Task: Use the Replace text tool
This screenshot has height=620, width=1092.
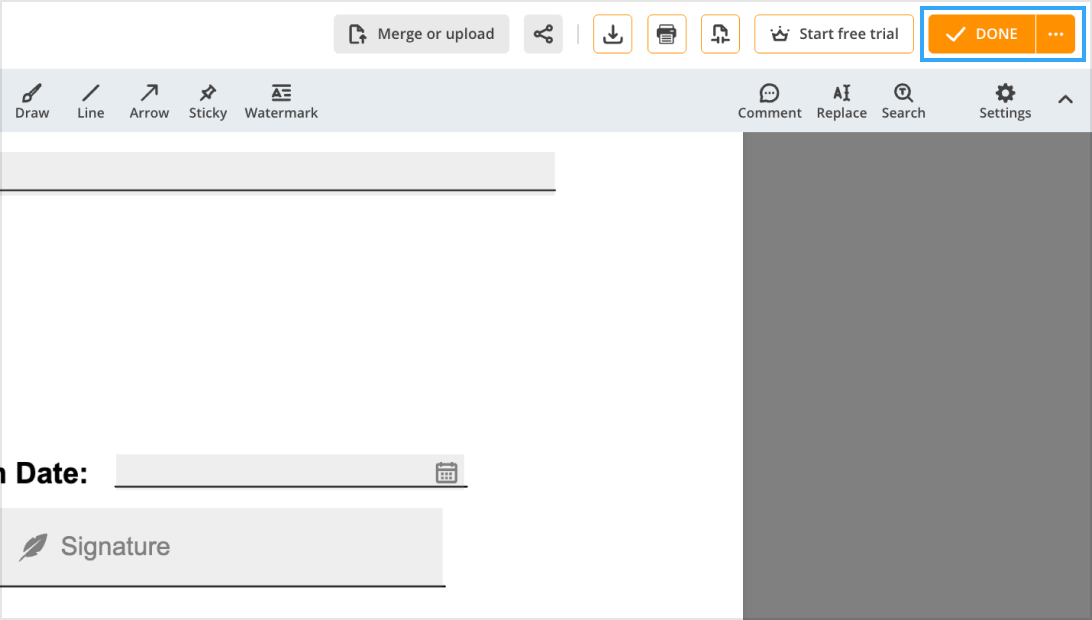Action: [841, 99]
